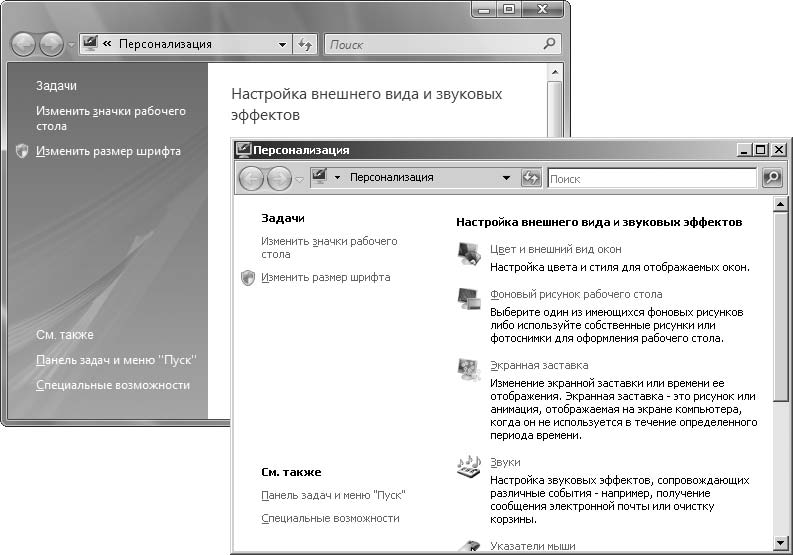Open the Указатели мыши link
Image resolution: width=793 pixels, height=555 pixels.
(533, 546)
